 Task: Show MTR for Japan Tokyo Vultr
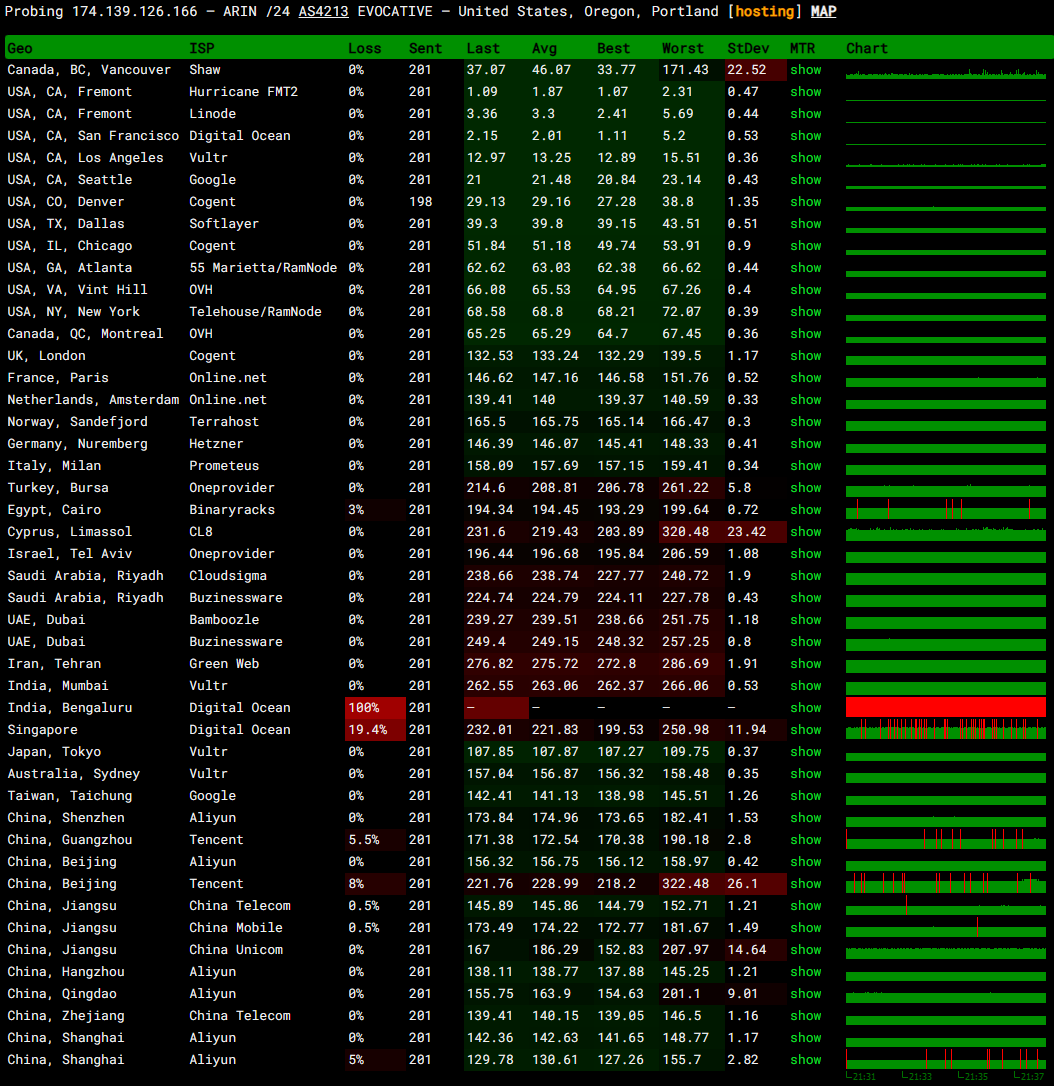[806, 752]
